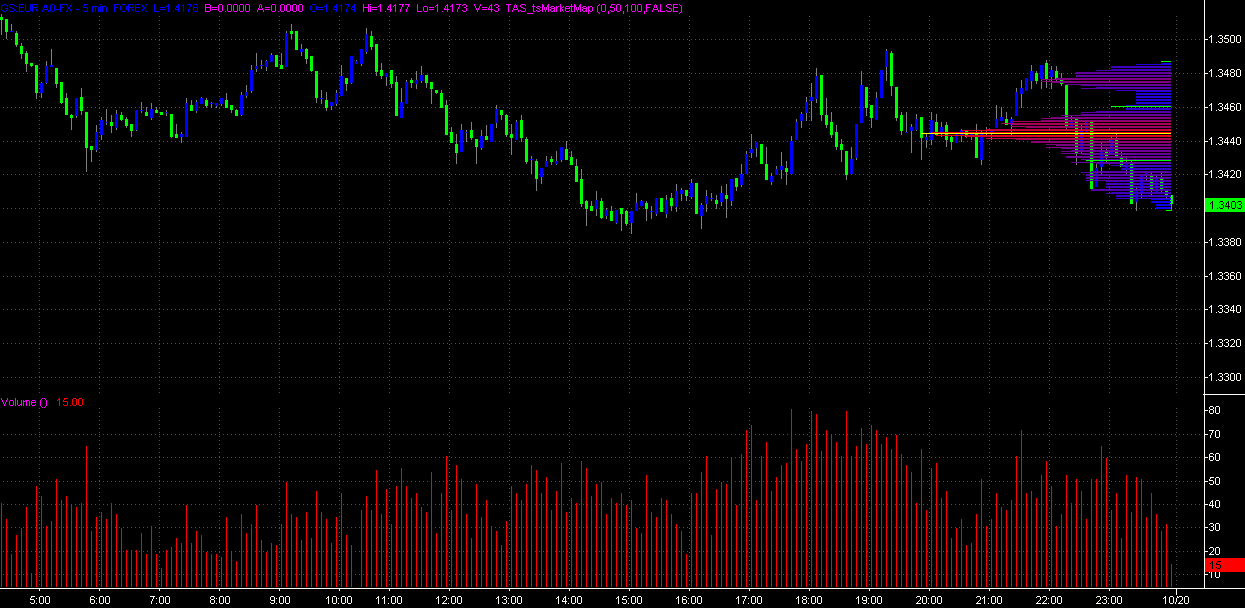
Task: Click the 5:00 time axis label
Action: coord(39,600)
